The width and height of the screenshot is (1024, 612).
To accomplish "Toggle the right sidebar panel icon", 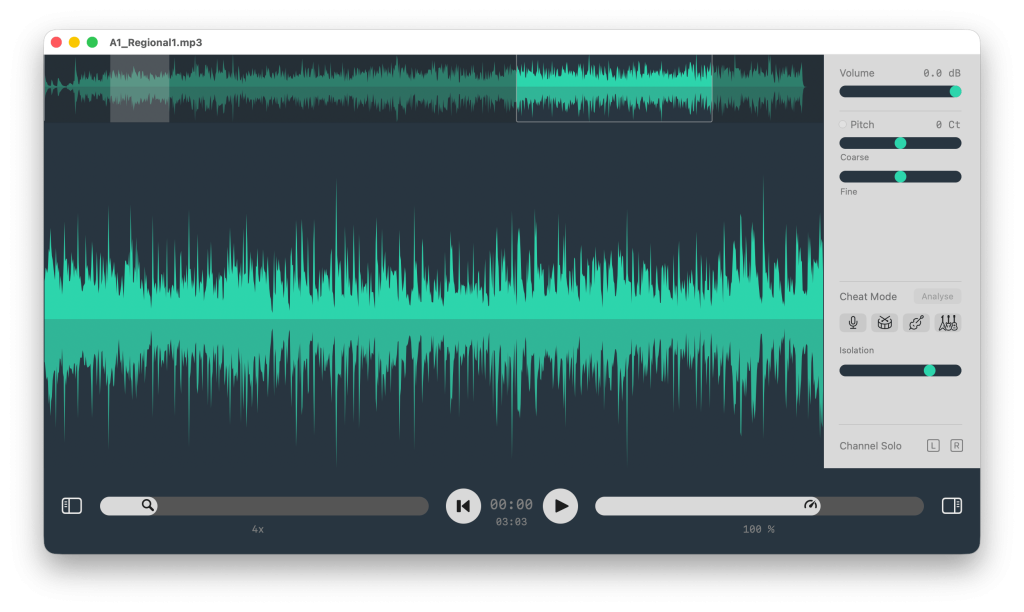I will point(952,506).
